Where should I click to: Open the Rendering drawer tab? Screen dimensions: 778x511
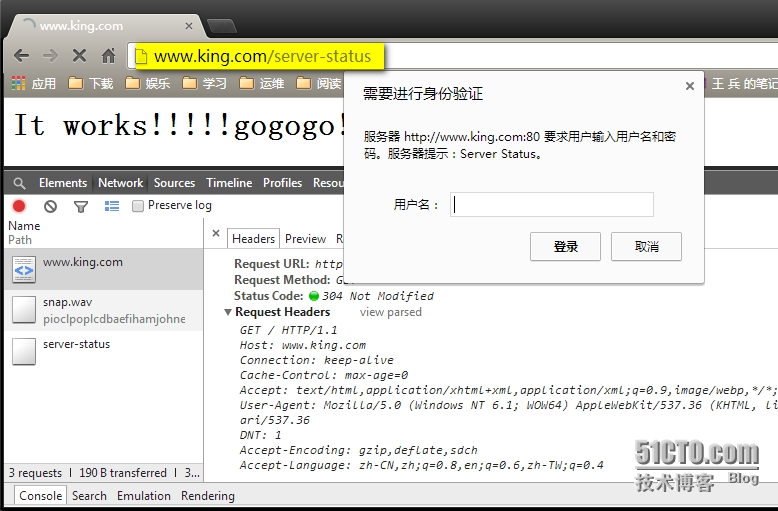(208, 496)
